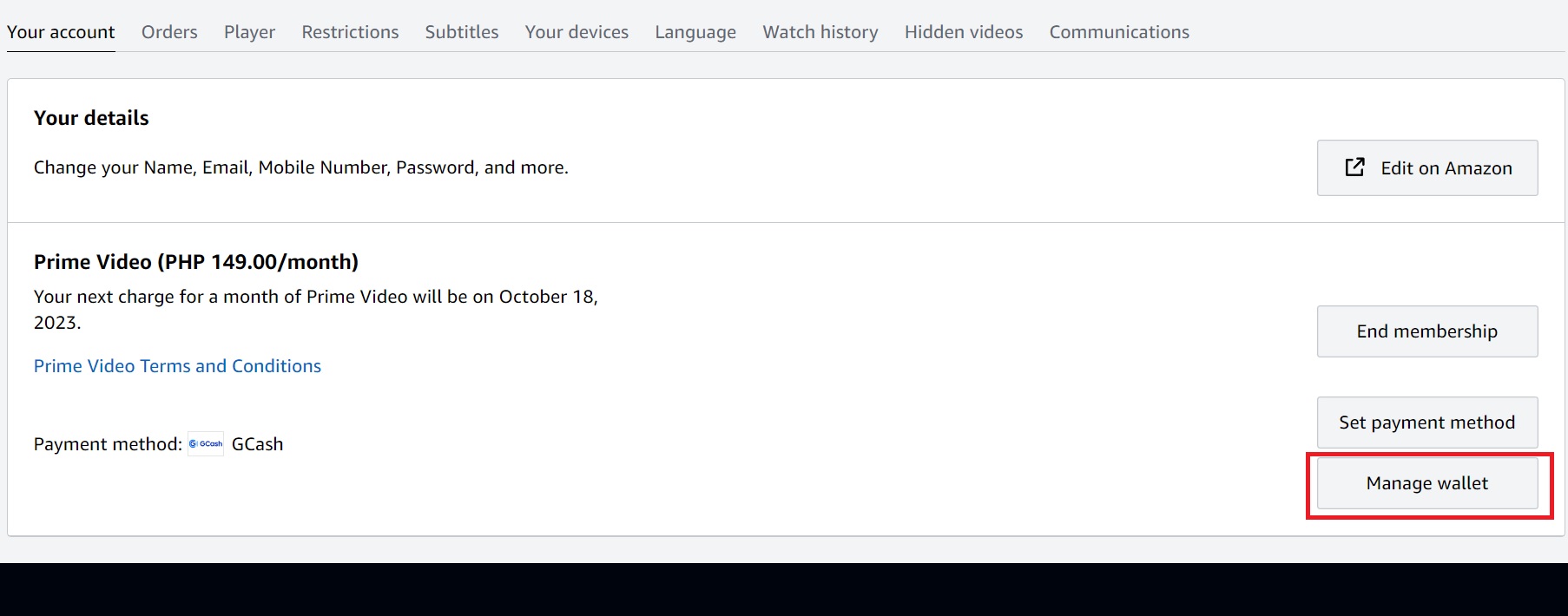Click the End membership button
This screenshot has width=1568, height=616.
[x=1427, y=331]
